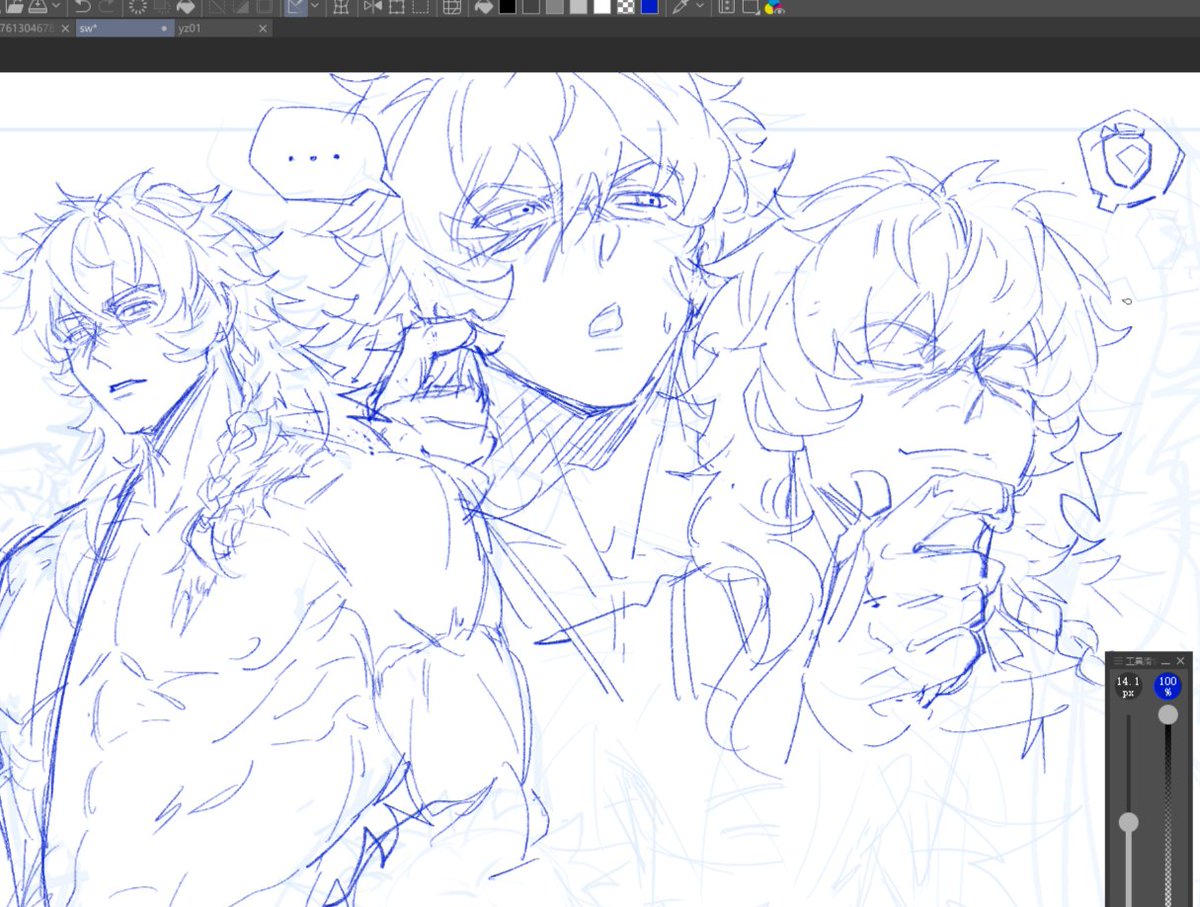Click the solid-square selection icon
Image resolution: width=1200 pixels, height=907 pixels.
[x=397, y=7]
